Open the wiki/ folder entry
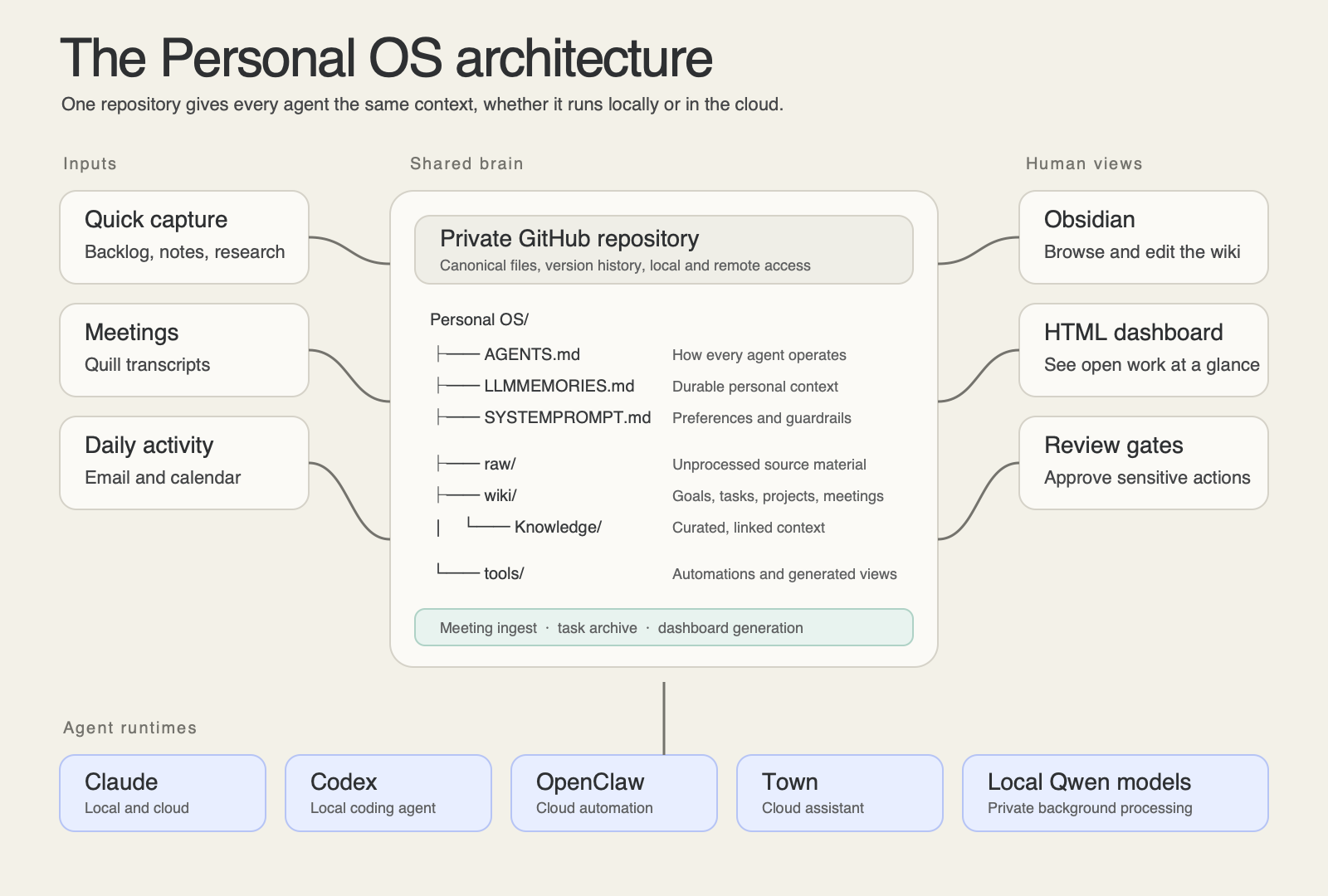The width and height of the screenshot is (1328, 896). [x=500, y=495]
